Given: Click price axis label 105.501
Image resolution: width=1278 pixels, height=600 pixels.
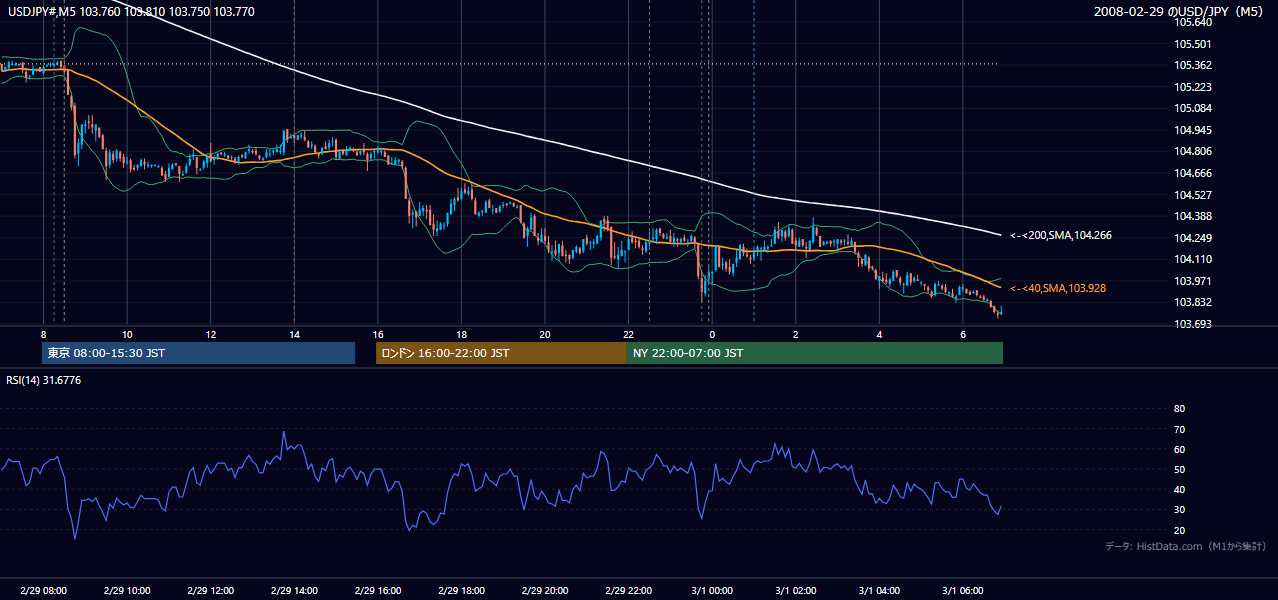Looking at the screenshot, I should 1193,44.
